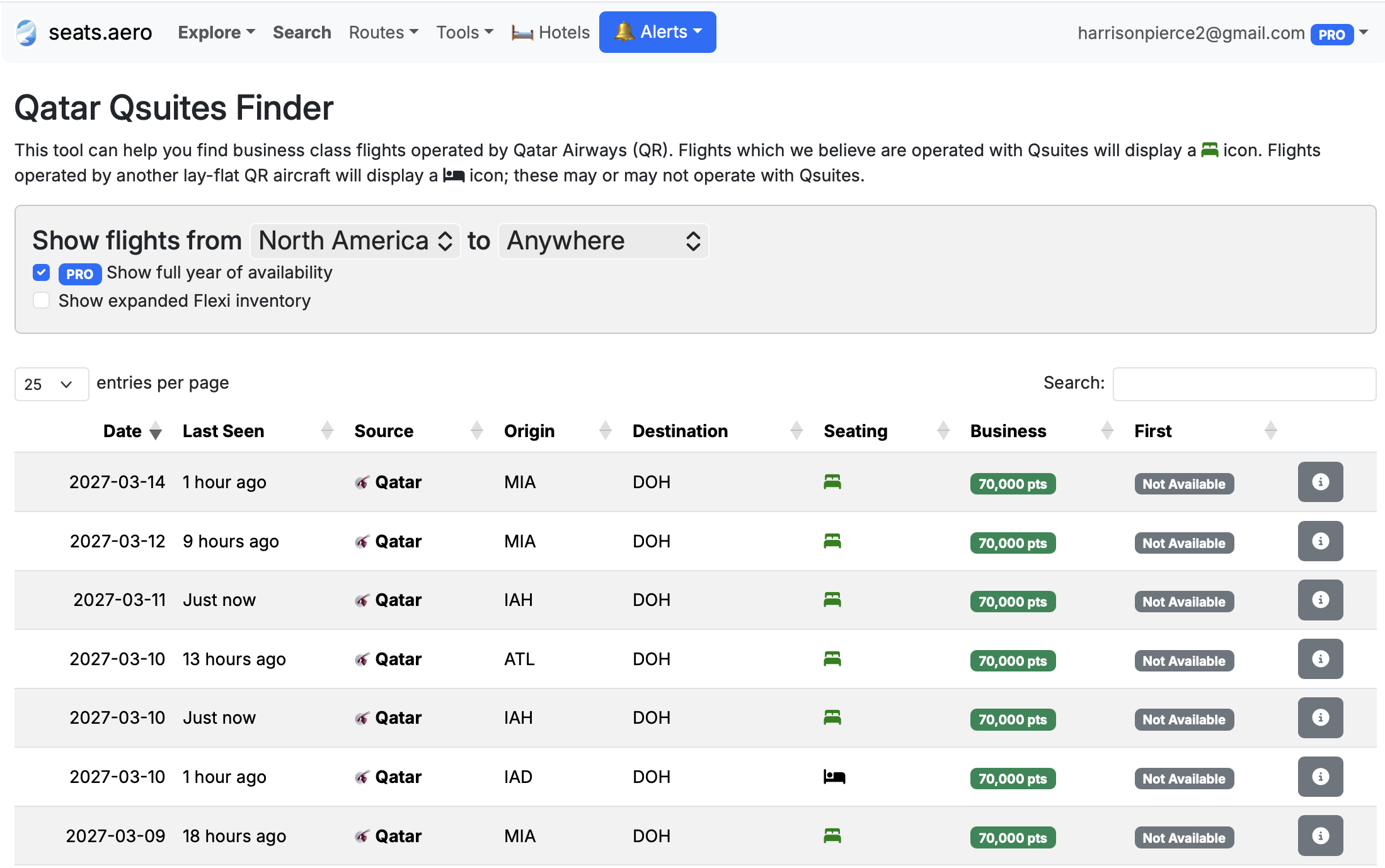
Task: Click the PRO badge next to full year option
Action: (80, 274)
